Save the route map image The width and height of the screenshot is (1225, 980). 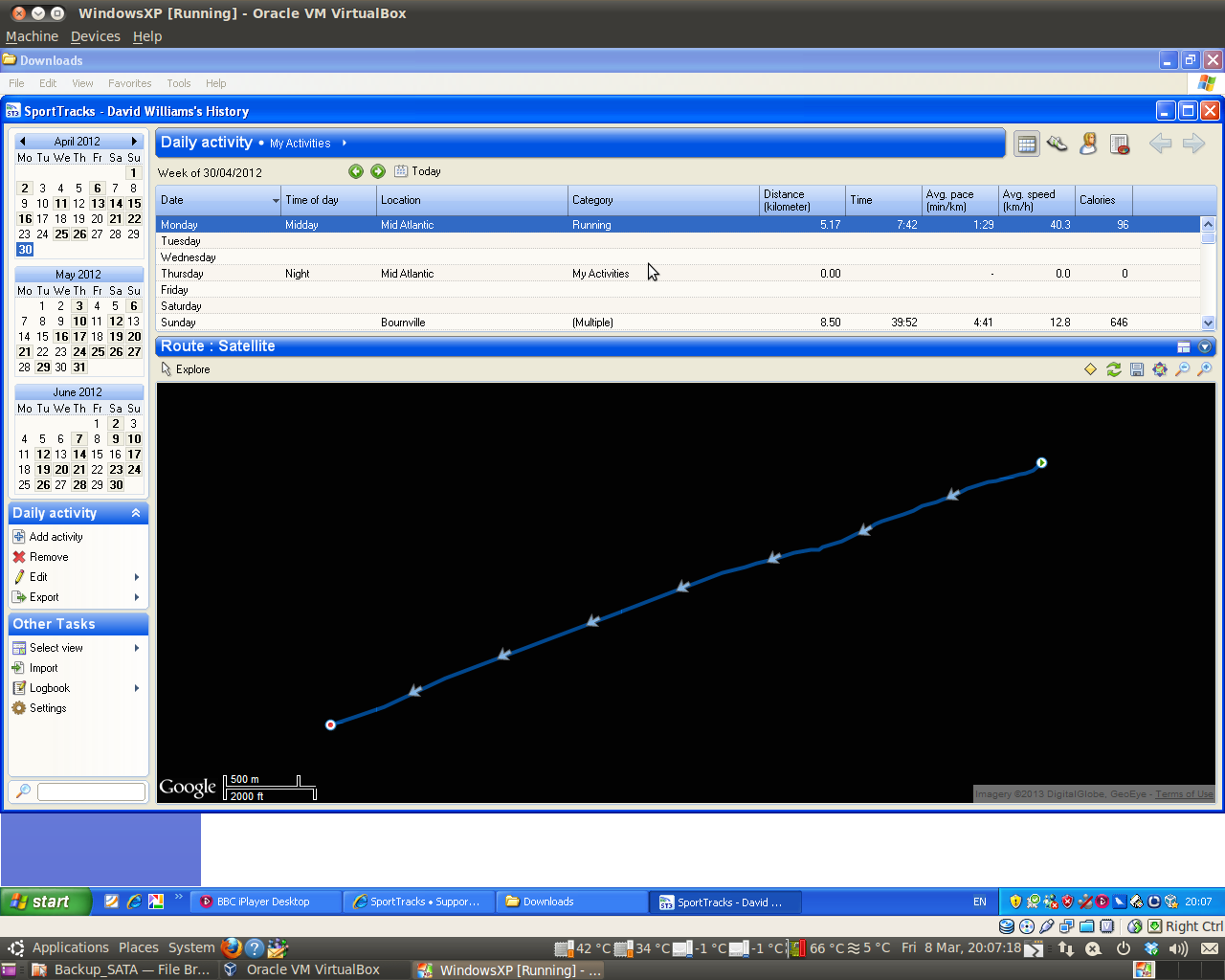(x=1137, y=369)
